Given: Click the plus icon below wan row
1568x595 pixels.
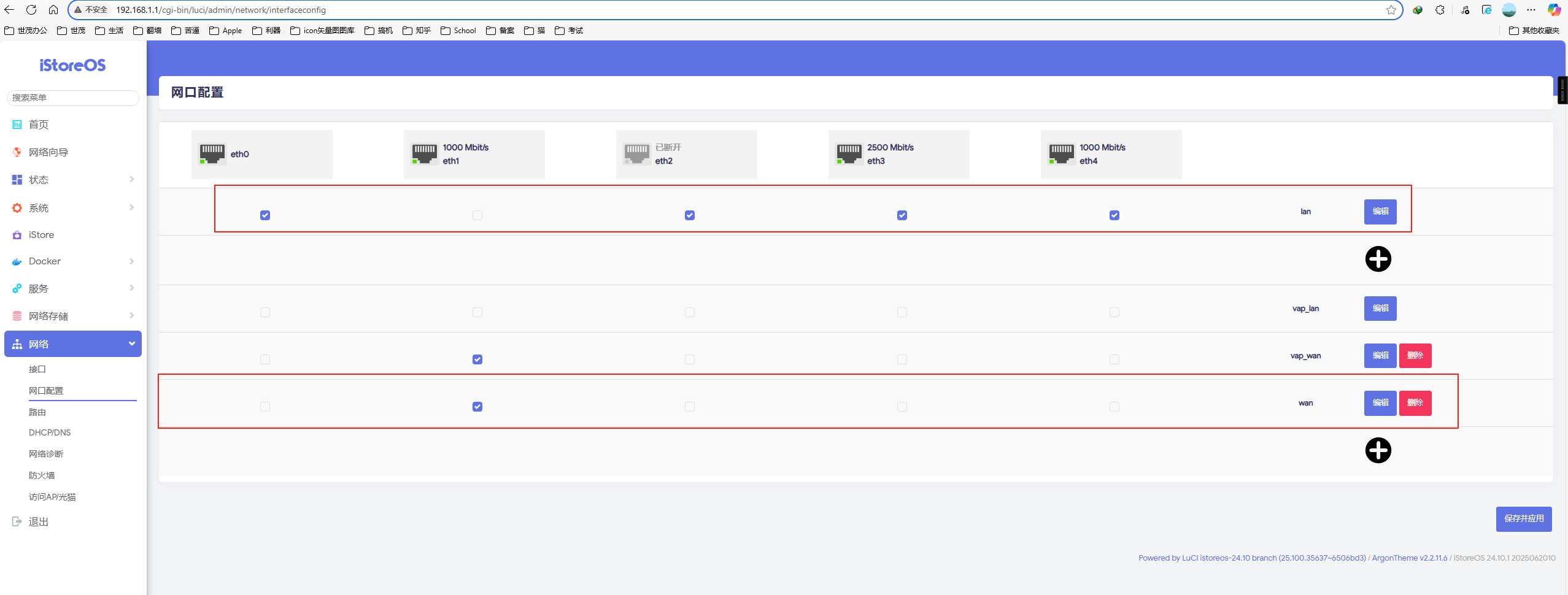Looking at the screenshot, I should (1378, 450).
